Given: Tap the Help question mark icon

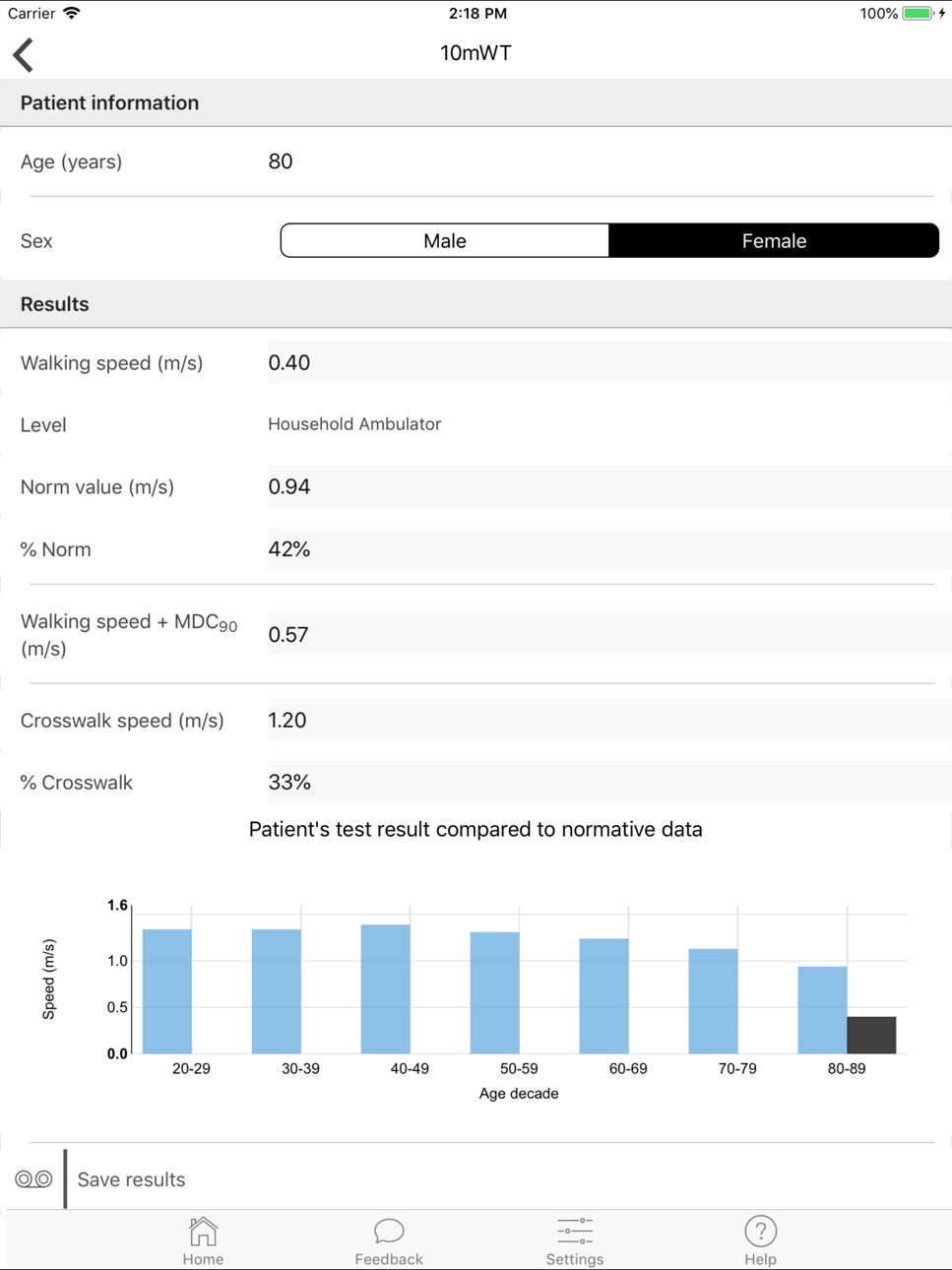Looking at the screenshot, I should pos(760,1231).
